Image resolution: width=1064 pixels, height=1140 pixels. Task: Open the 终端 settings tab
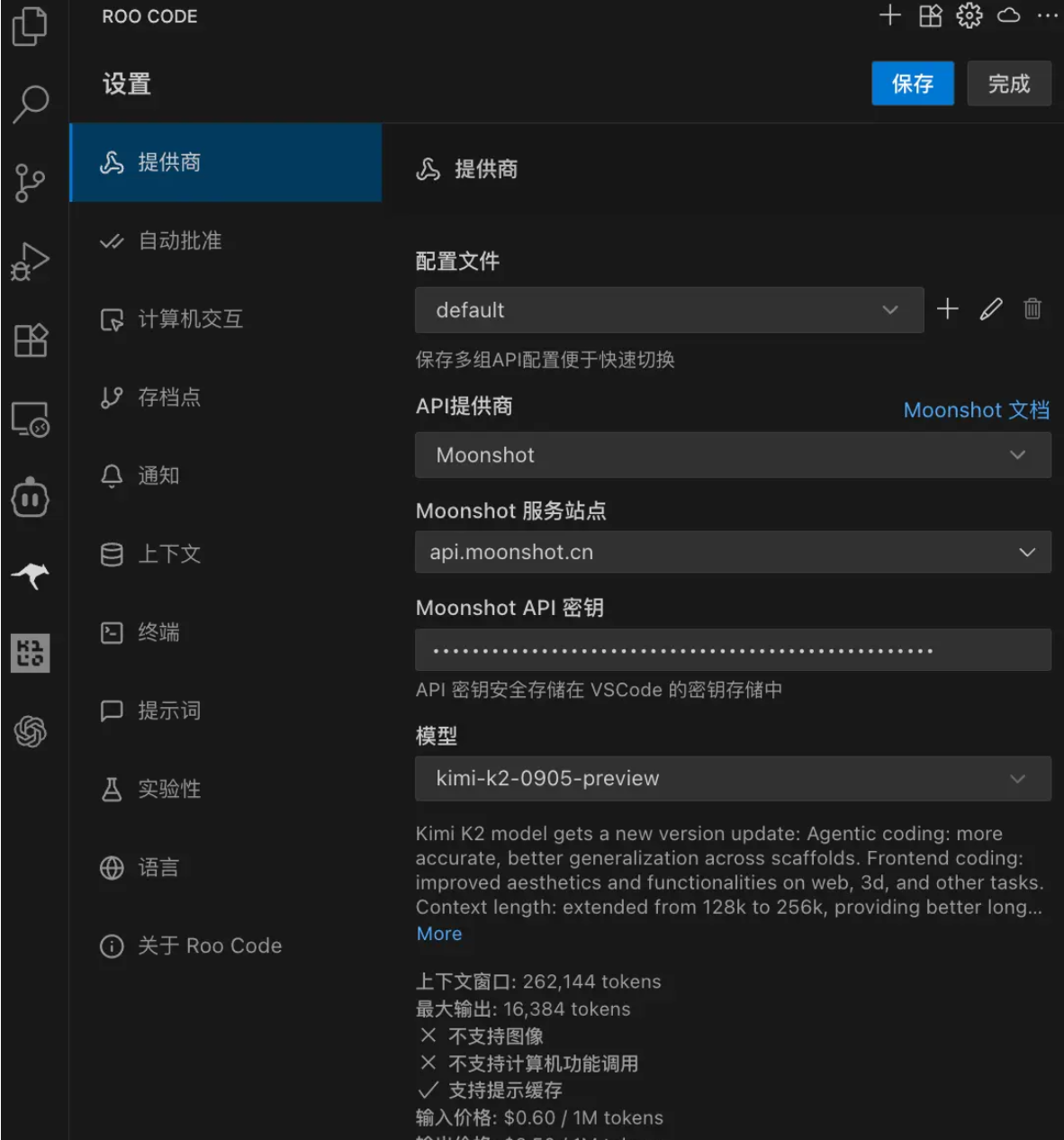tap(226, 632)
